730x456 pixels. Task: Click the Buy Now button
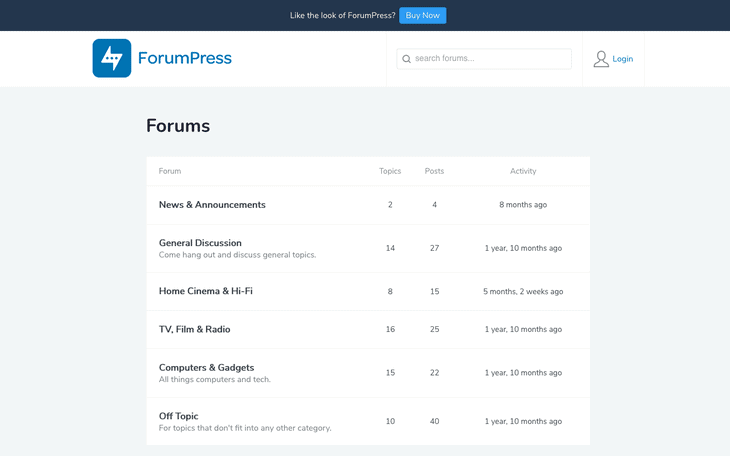pos(422,15)
